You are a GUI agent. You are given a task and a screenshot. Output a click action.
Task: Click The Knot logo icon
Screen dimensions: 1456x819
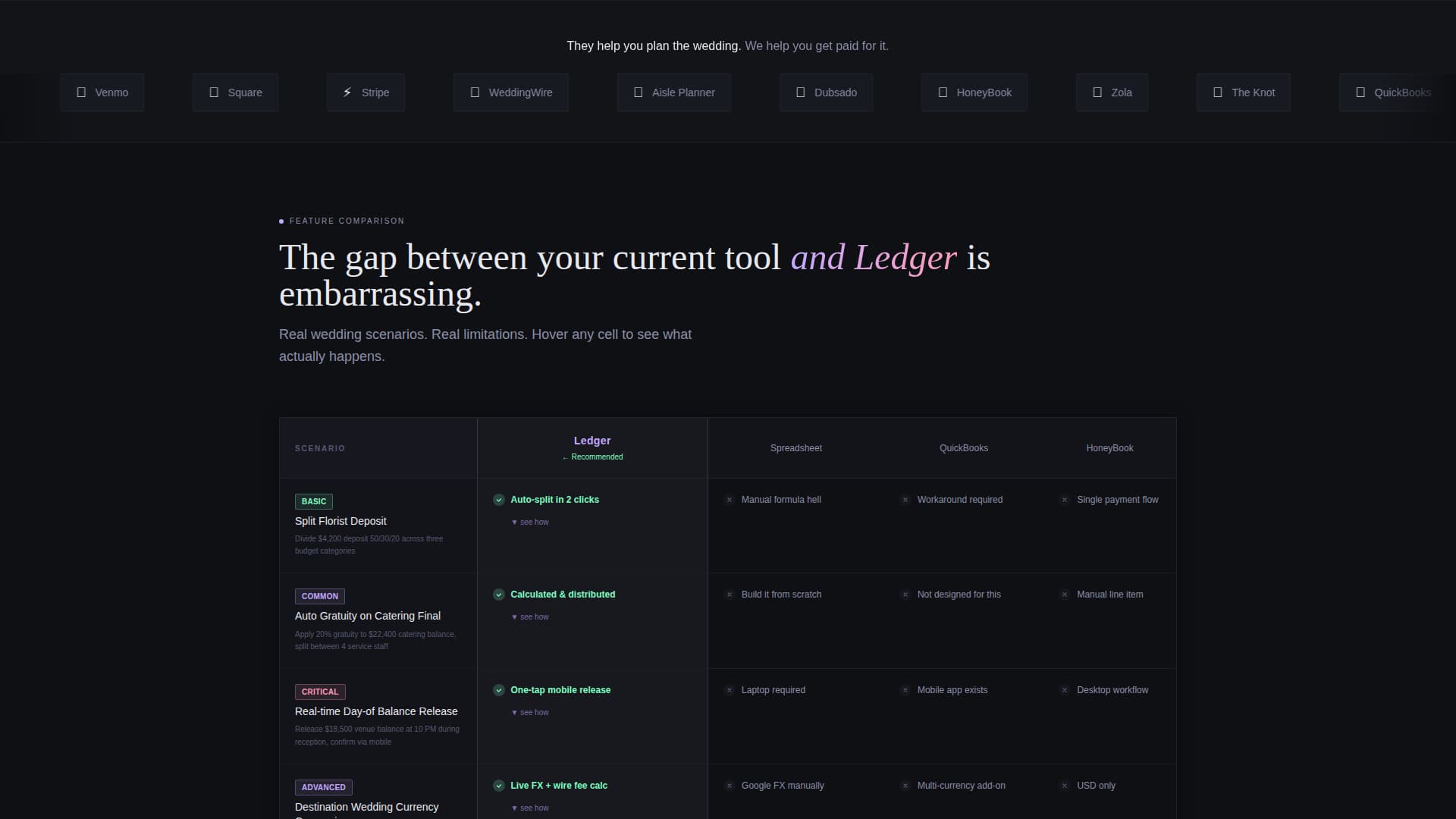[1218, 93]
